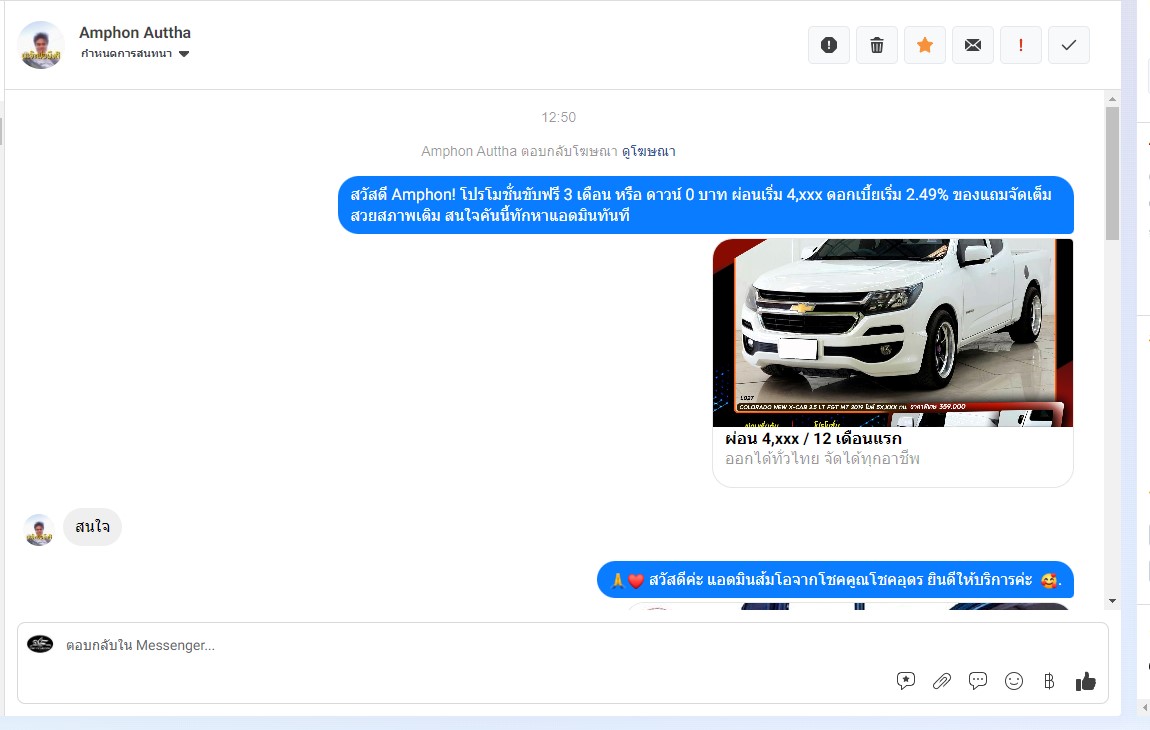
Task: Click the chat scrollbar up arrow
Action: coord(1112,99)
